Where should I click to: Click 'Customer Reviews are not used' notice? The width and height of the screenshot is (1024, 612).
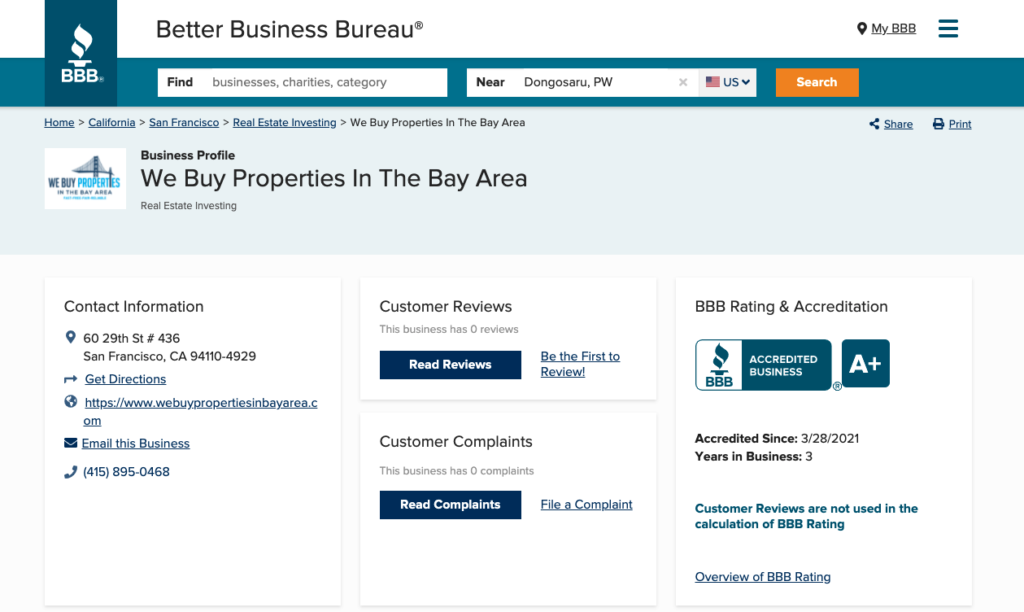click(807, 516)
